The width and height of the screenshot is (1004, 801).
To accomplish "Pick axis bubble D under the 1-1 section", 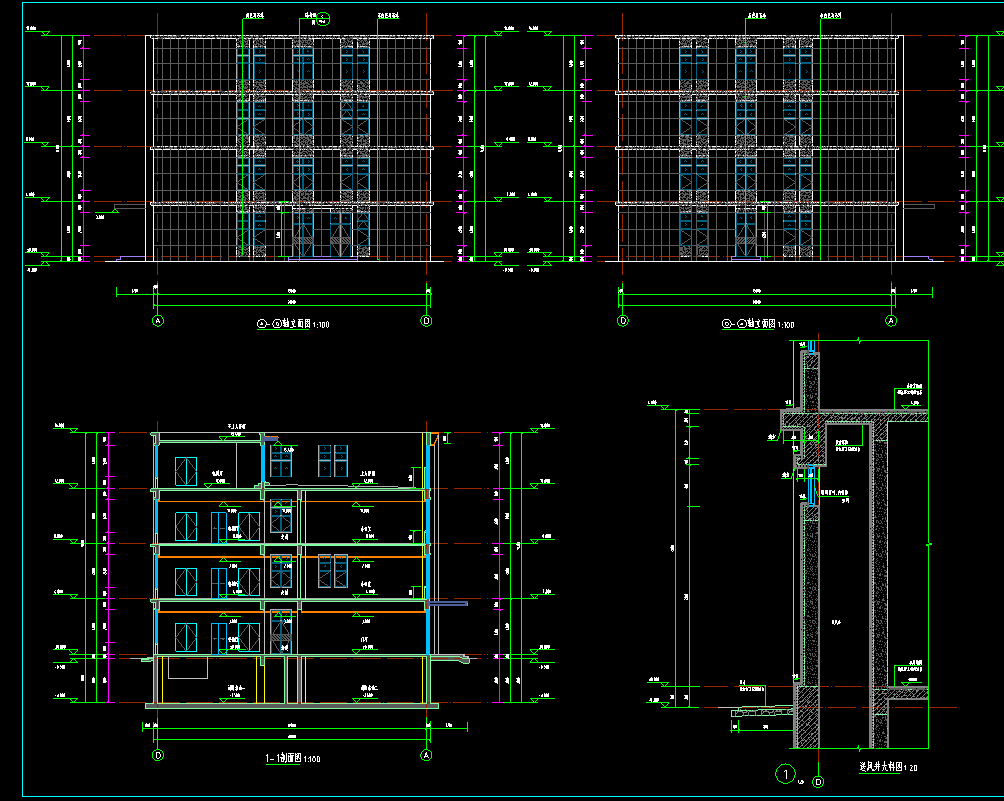I will [x=157, y=755].
